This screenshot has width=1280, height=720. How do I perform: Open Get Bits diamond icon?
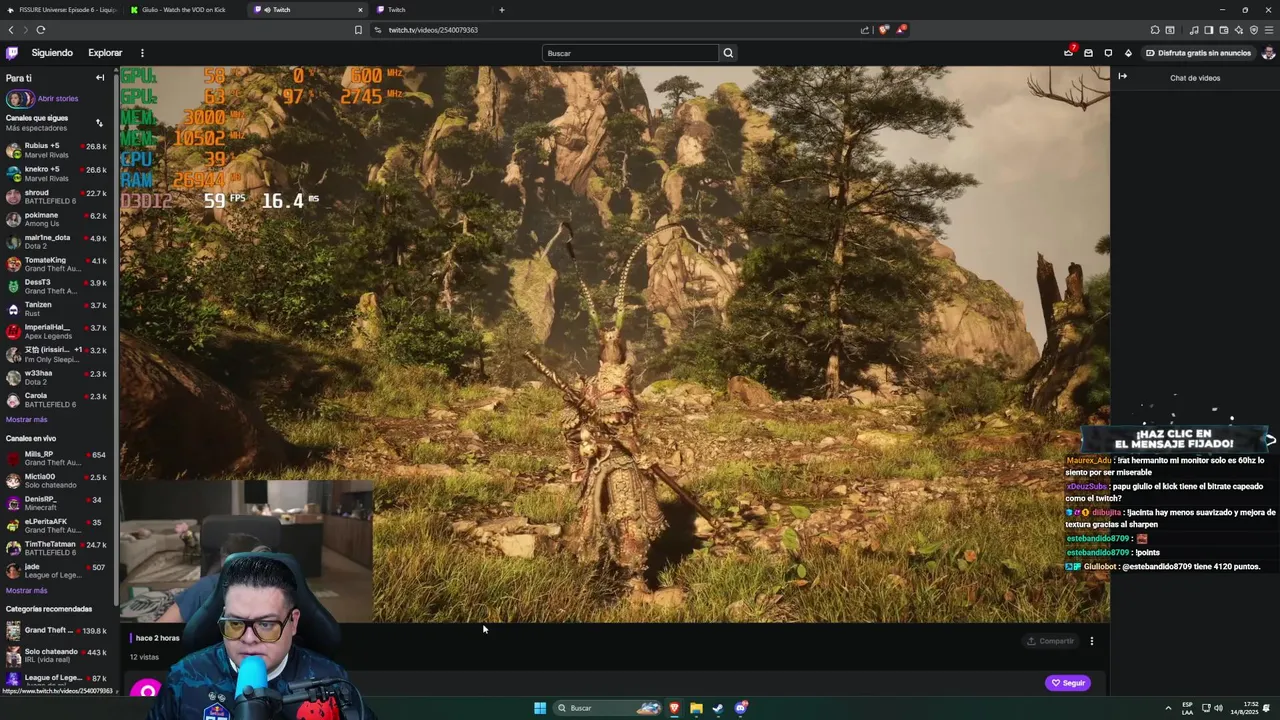pos(1128,53)
